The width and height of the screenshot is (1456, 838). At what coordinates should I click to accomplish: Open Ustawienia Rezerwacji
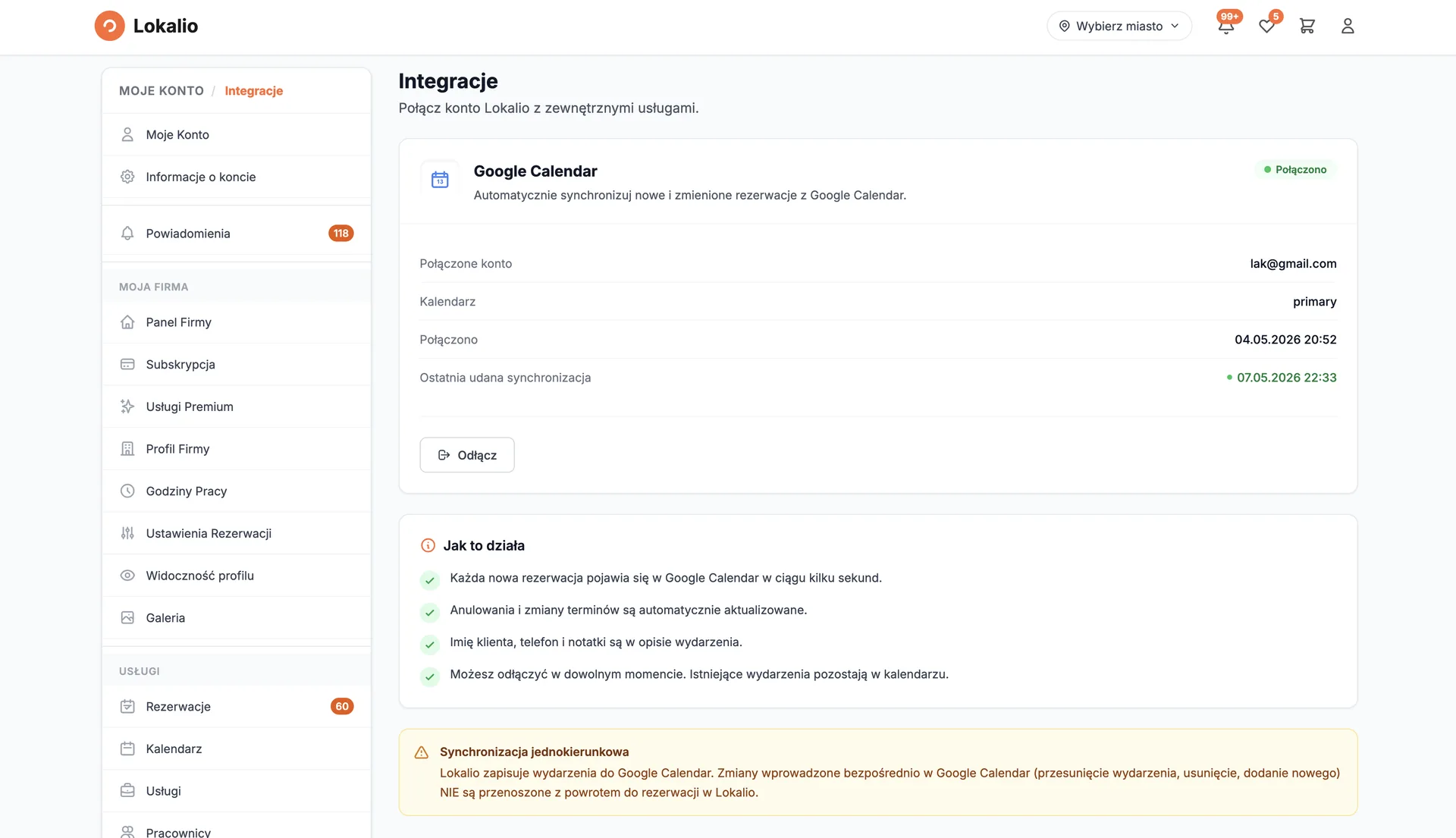pyautogui.click(x=237, y=533)
